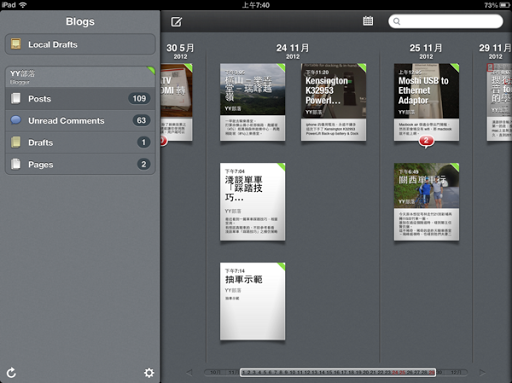Click the Blogs sidebar title

pos(80,21)
